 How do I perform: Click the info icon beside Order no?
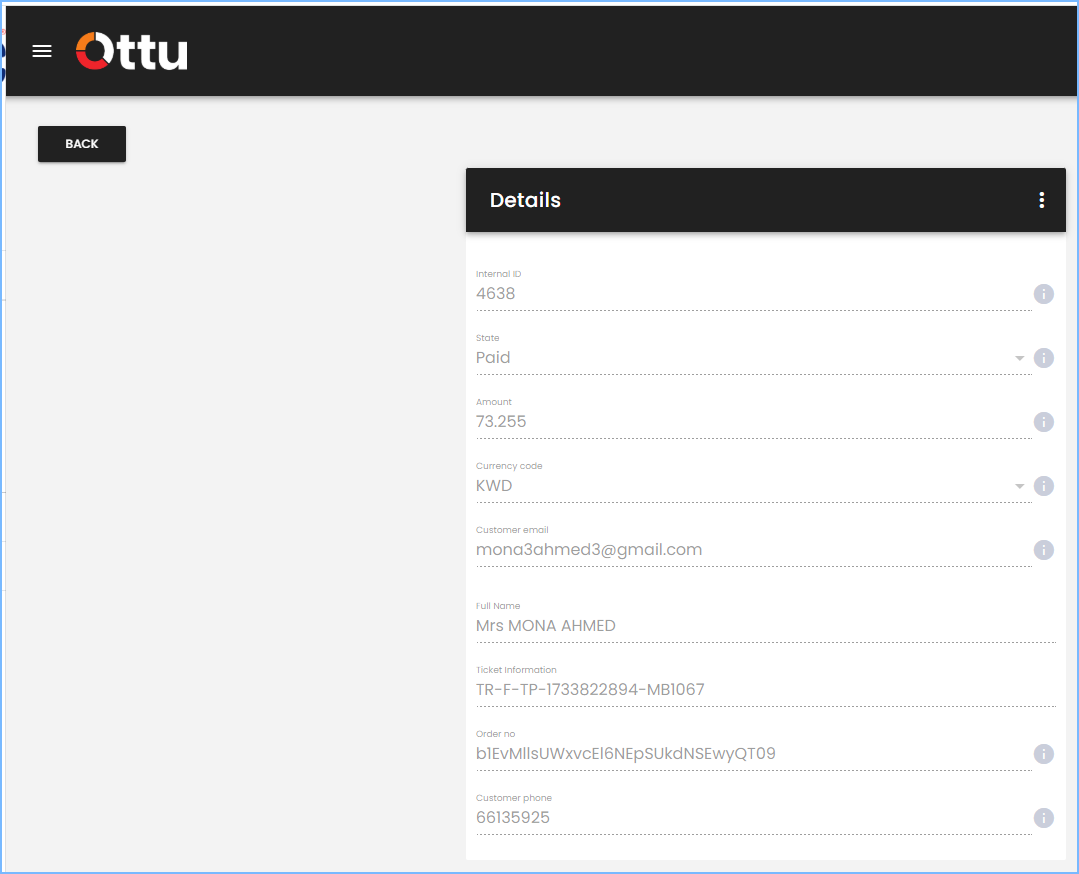[x=1043, y=754]
